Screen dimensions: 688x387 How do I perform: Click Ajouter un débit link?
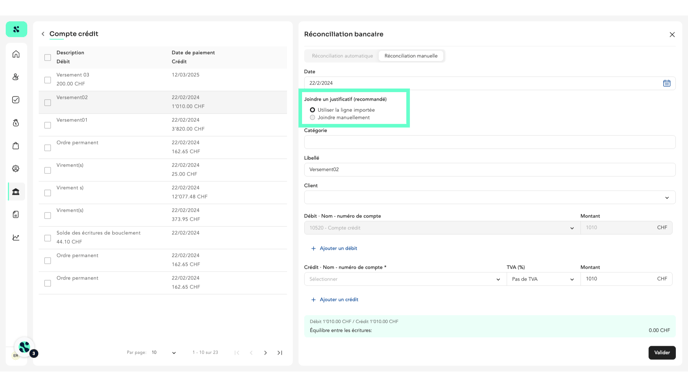point(338,248)
